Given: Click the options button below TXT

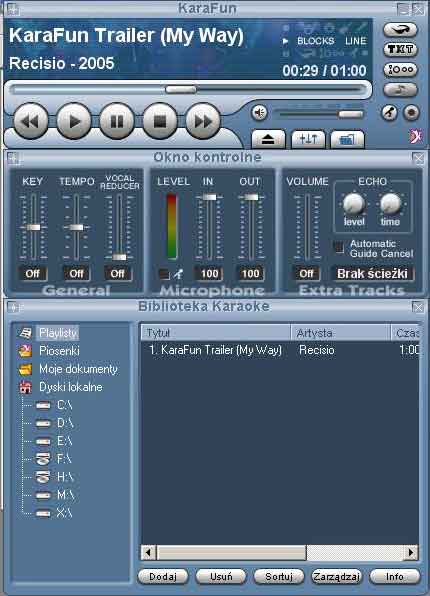Looking at the screenshot, I should point(400,70).
